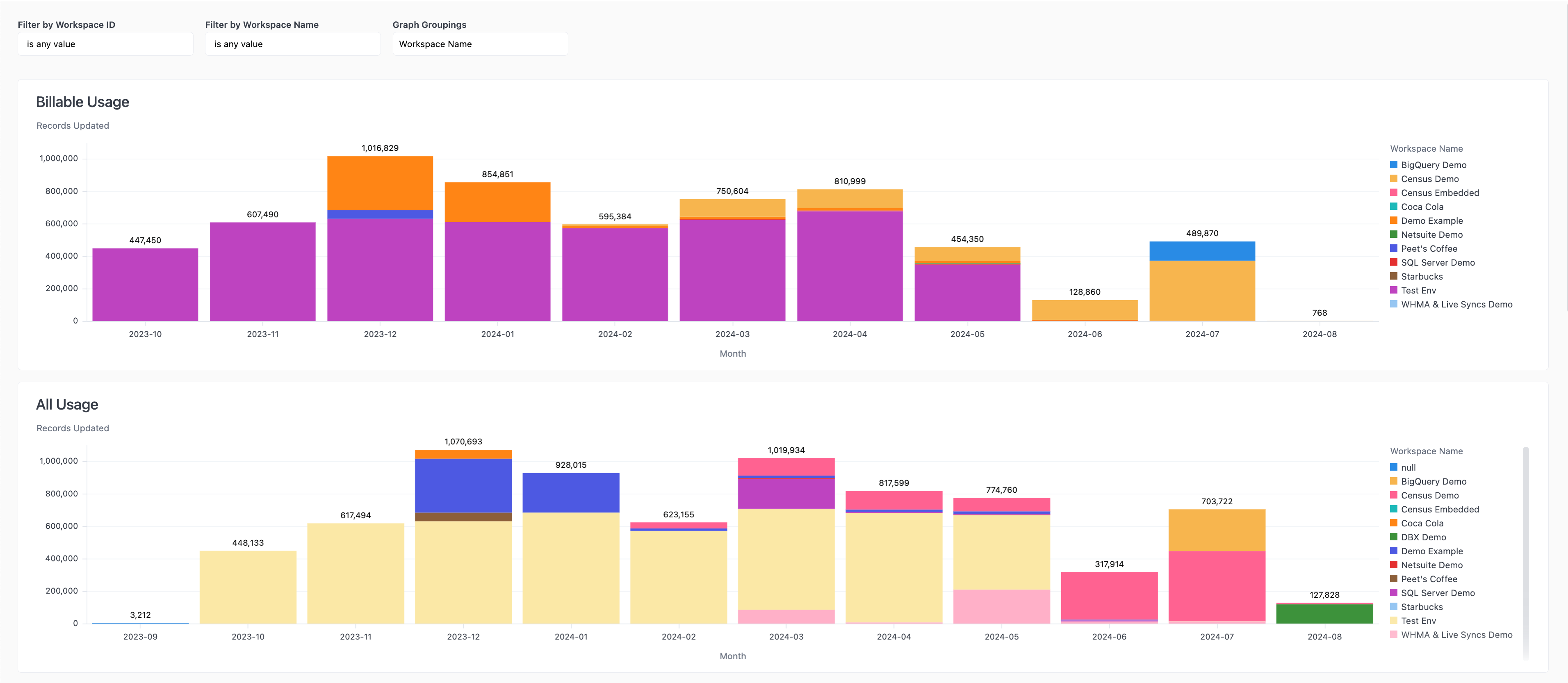Screen dimensions: 1568x683
Task: Click BigQuery Demo swatch in Billable Usage legend
Action: click(x=1393, y=165)
